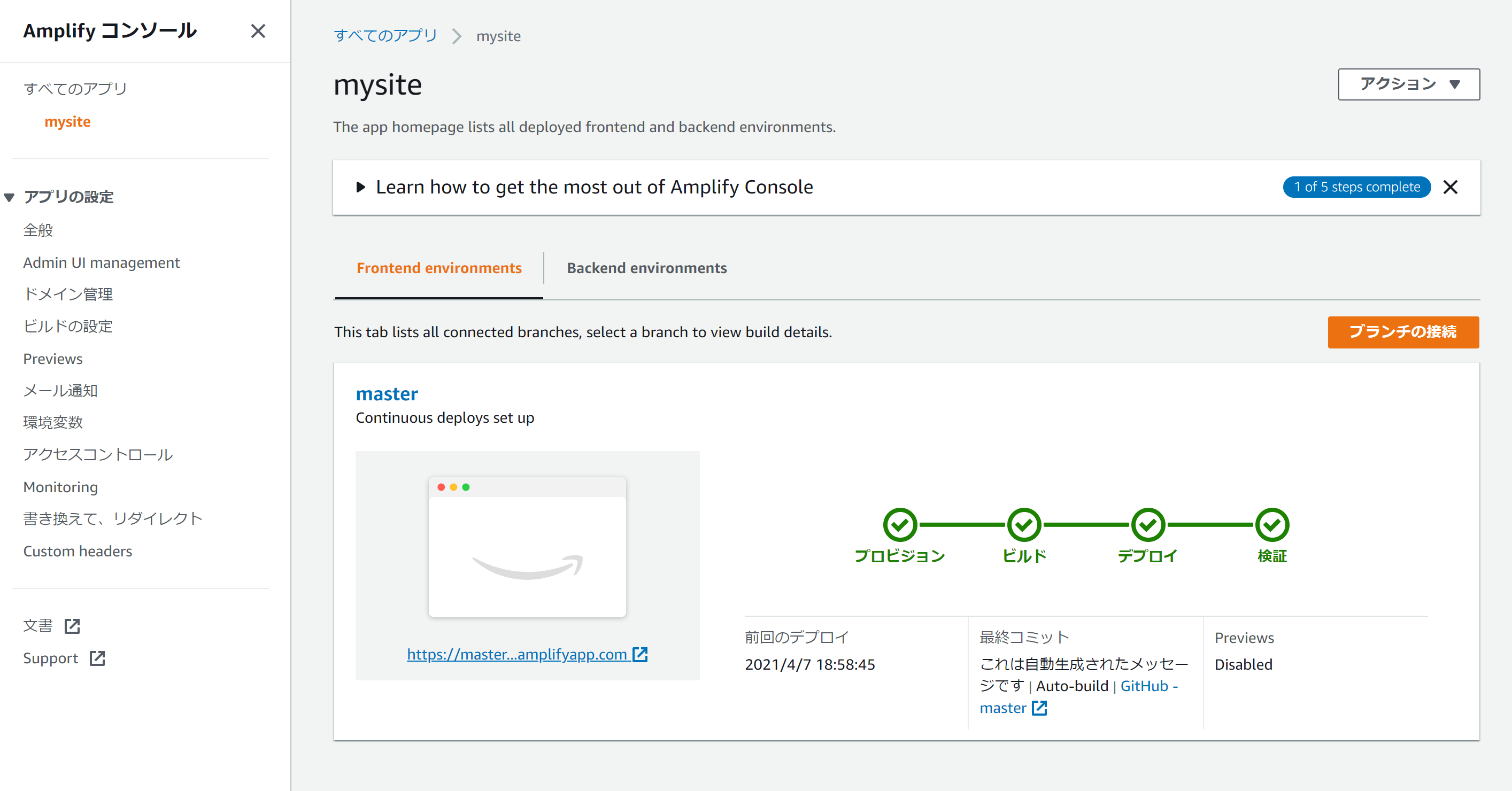Click external link icon next to 文書
The height and width of the screenshot is (791, 1512).
(72, 626)
